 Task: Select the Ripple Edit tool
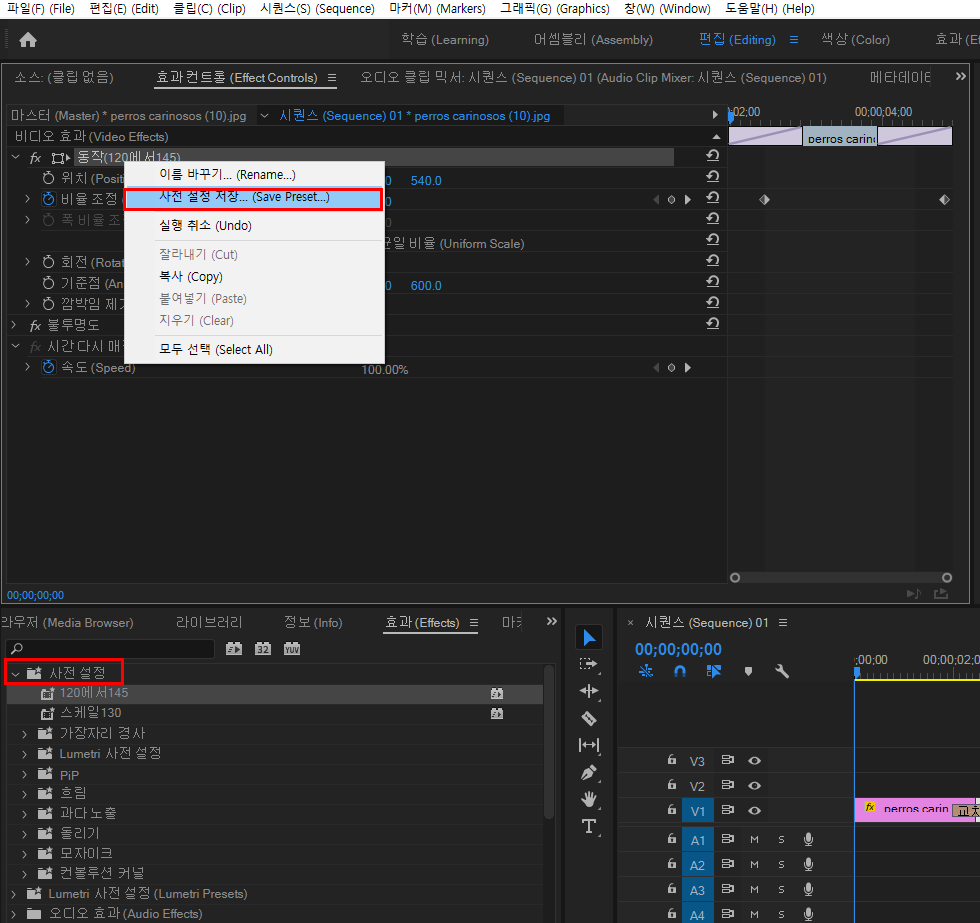click(589, 691)
